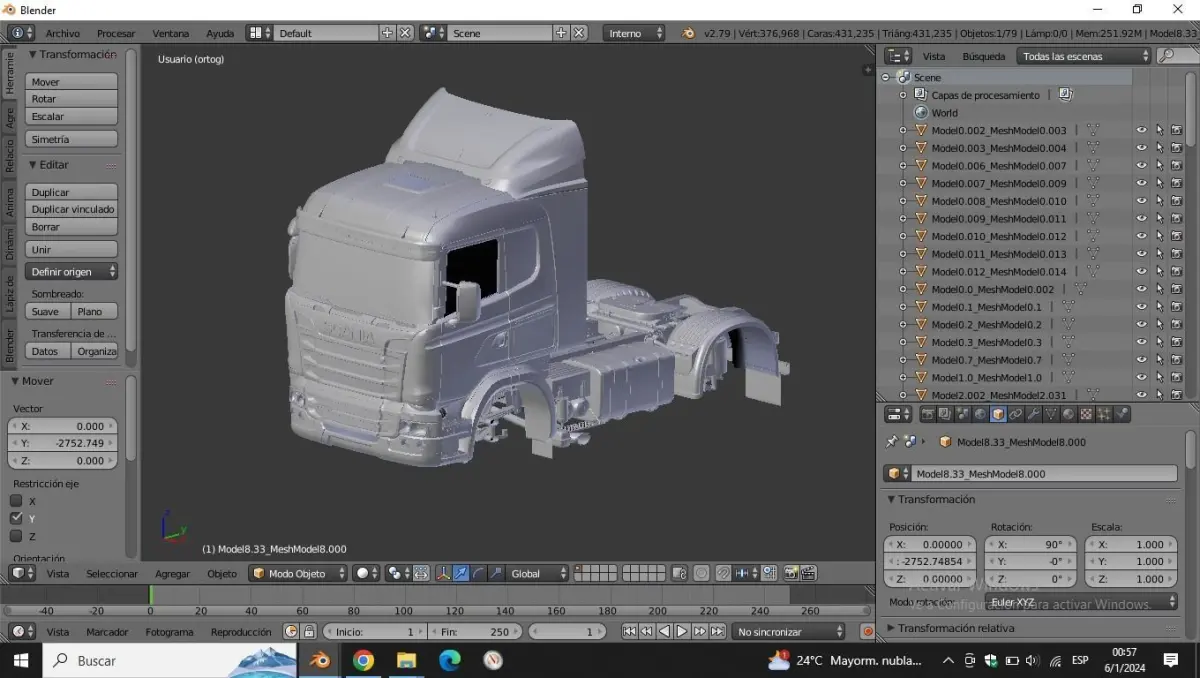This screenshot has height=678, width=1200.
Task: Open the Euler XYZ rotation mode dropdown
Action: pos(1081,602)
